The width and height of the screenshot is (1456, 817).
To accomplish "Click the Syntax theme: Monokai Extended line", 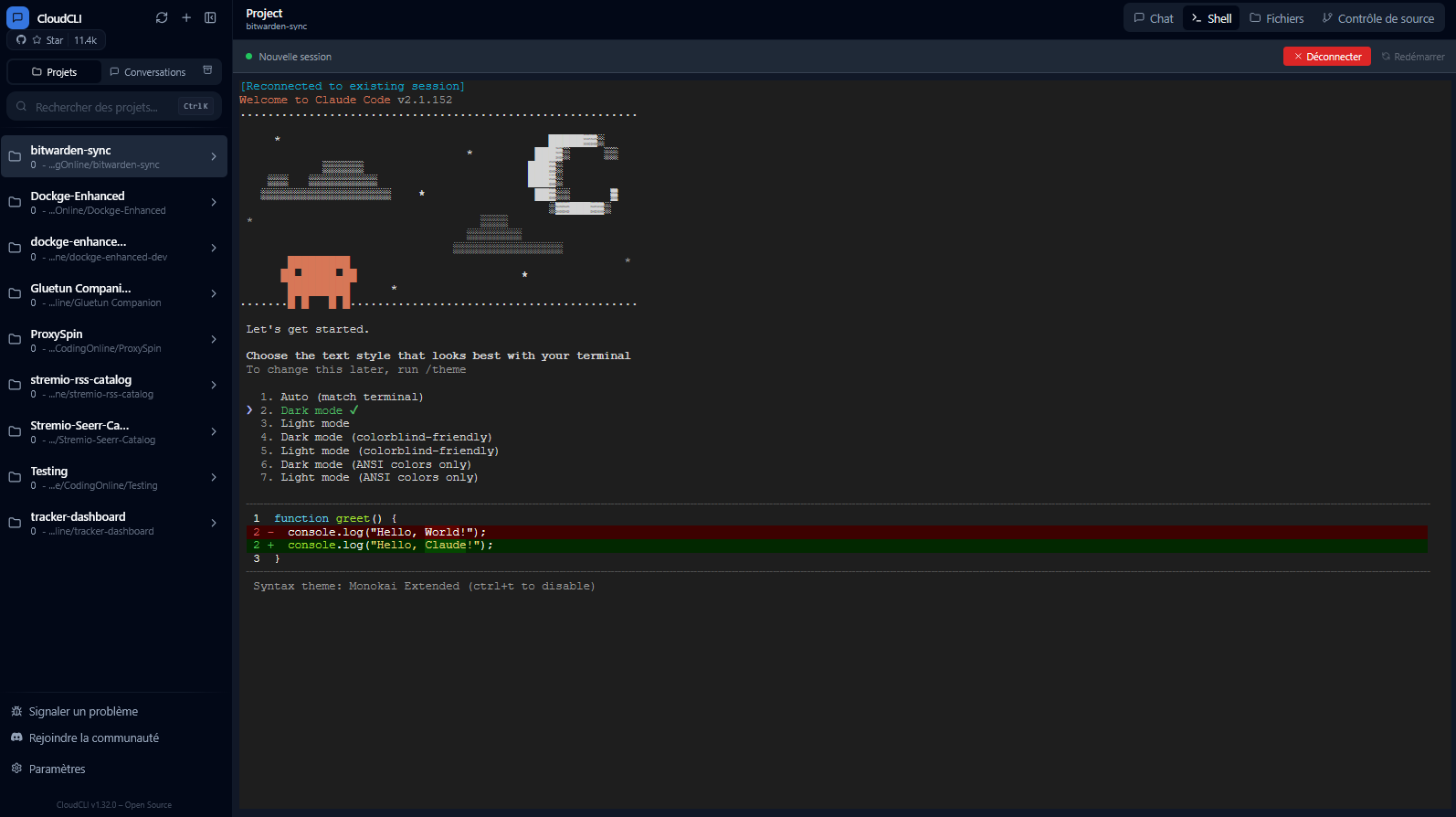I will 424,586.
